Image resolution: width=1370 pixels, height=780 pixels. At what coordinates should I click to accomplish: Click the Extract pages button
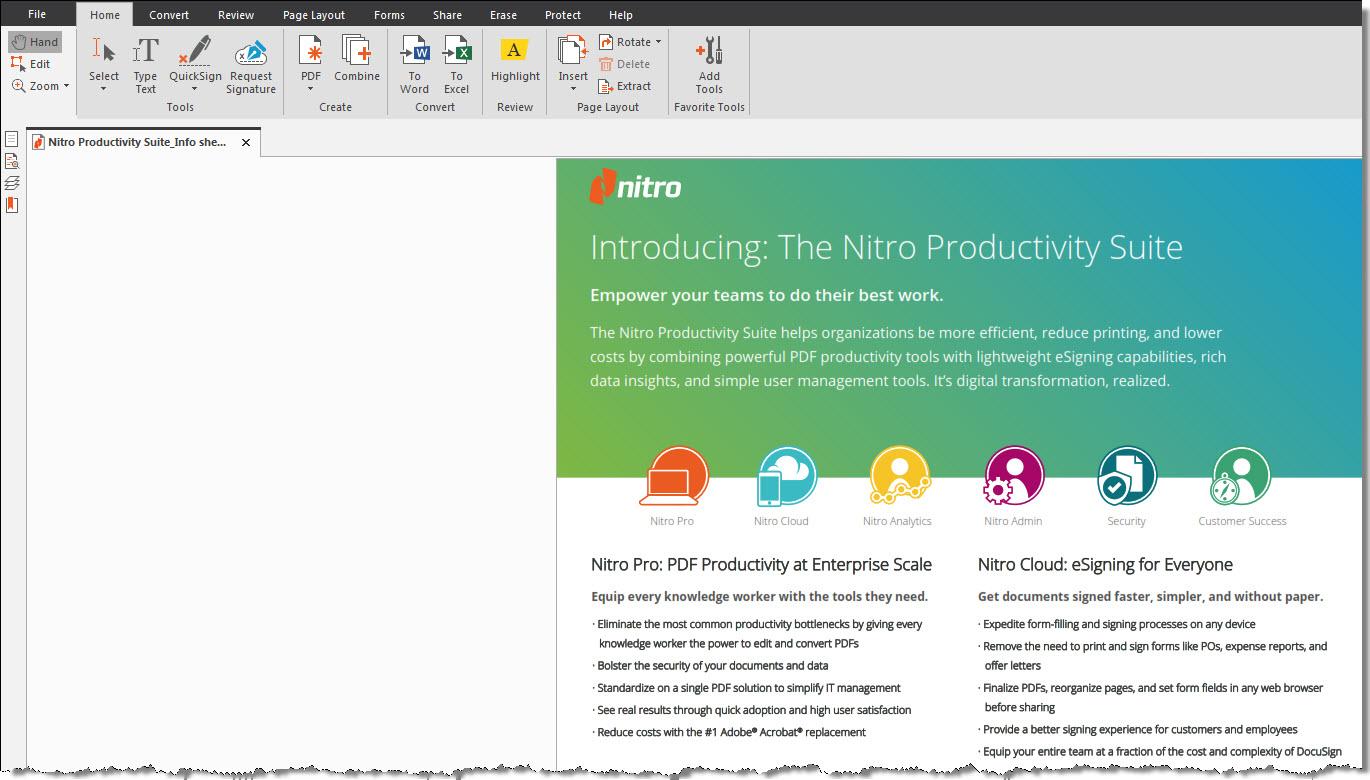[625, 86]
